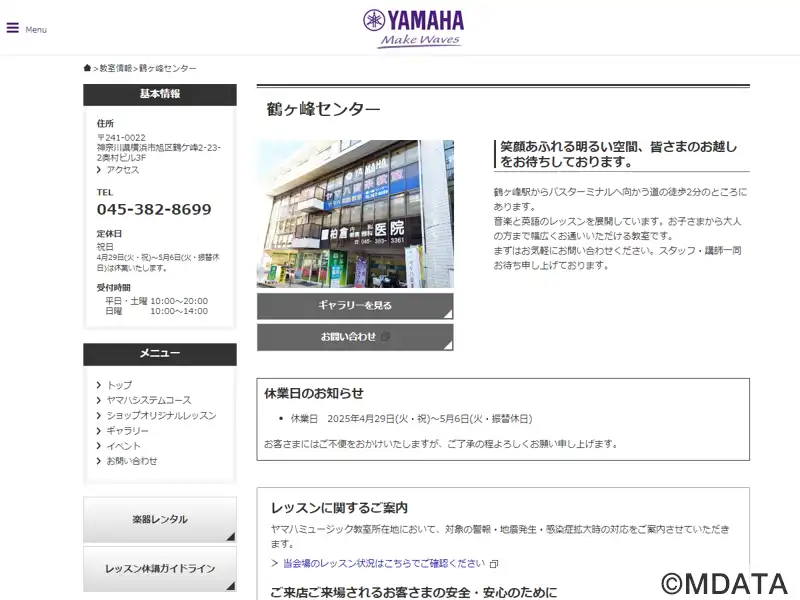The width and height of the screenshot is (800, 600).
Task: Click 定休日 label in basic info
Action: point(109,234)
